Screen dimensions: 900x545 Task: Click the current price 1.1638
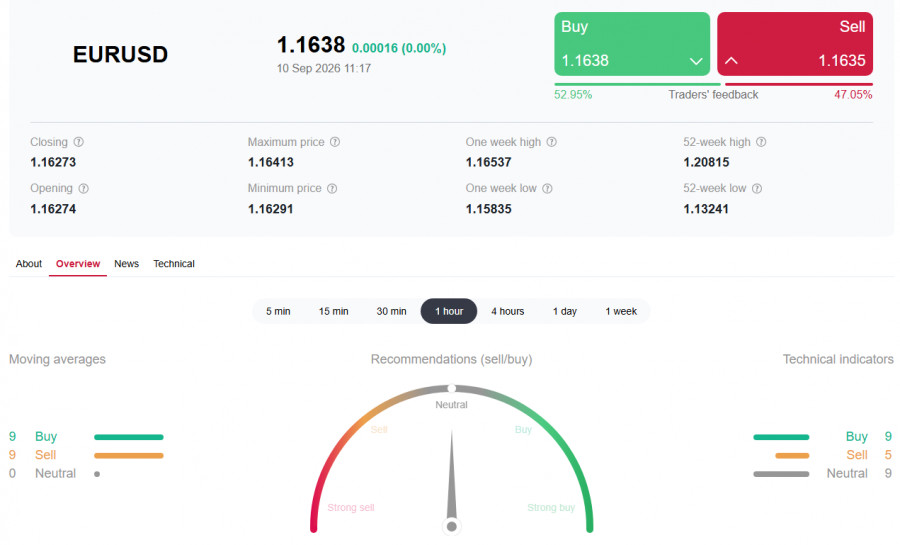[311, 45]
